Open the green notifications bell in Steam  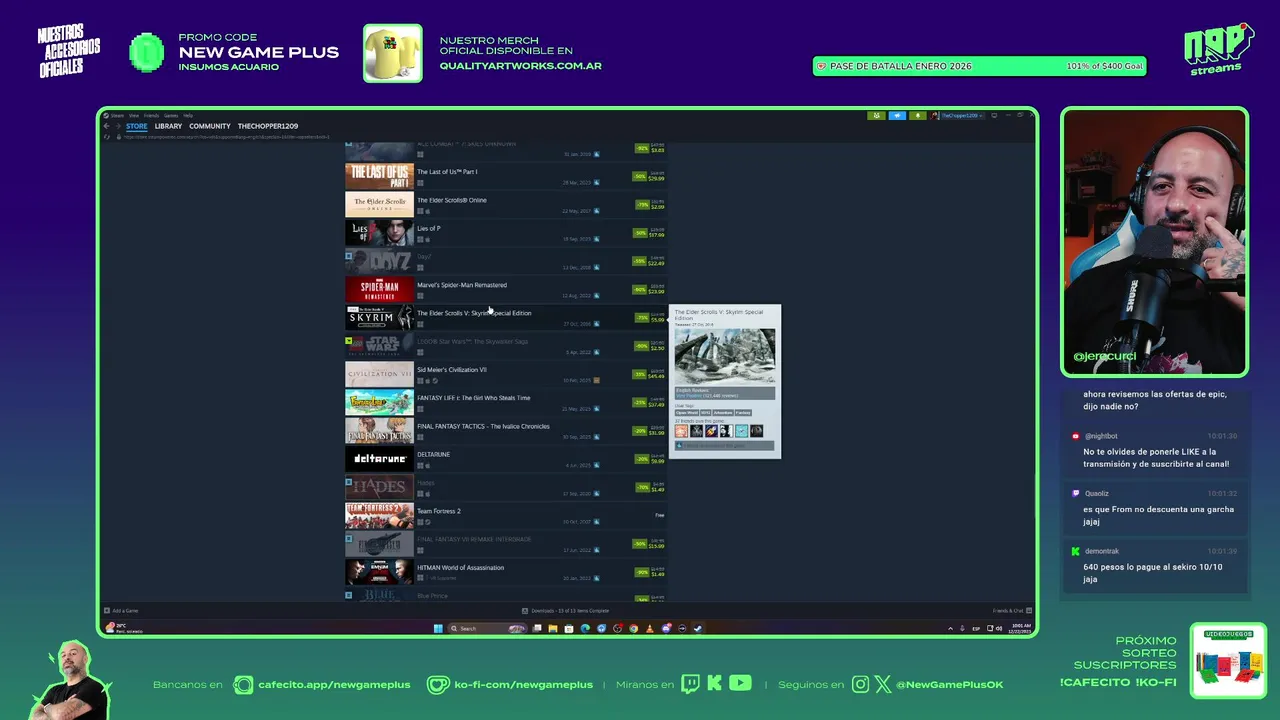point(917,115)
